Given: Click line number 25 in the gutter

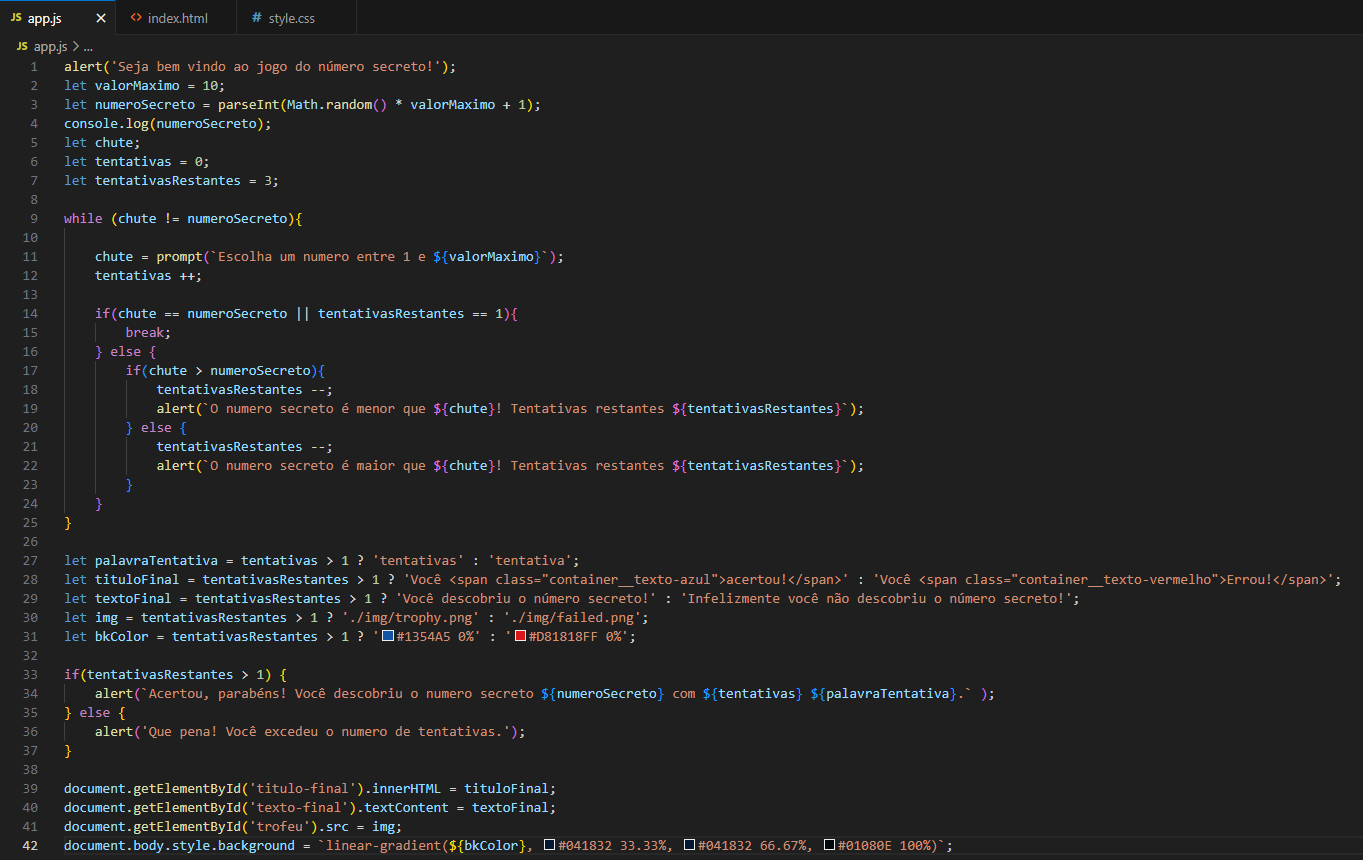Looking at the screenshot, I should point(31,522).
